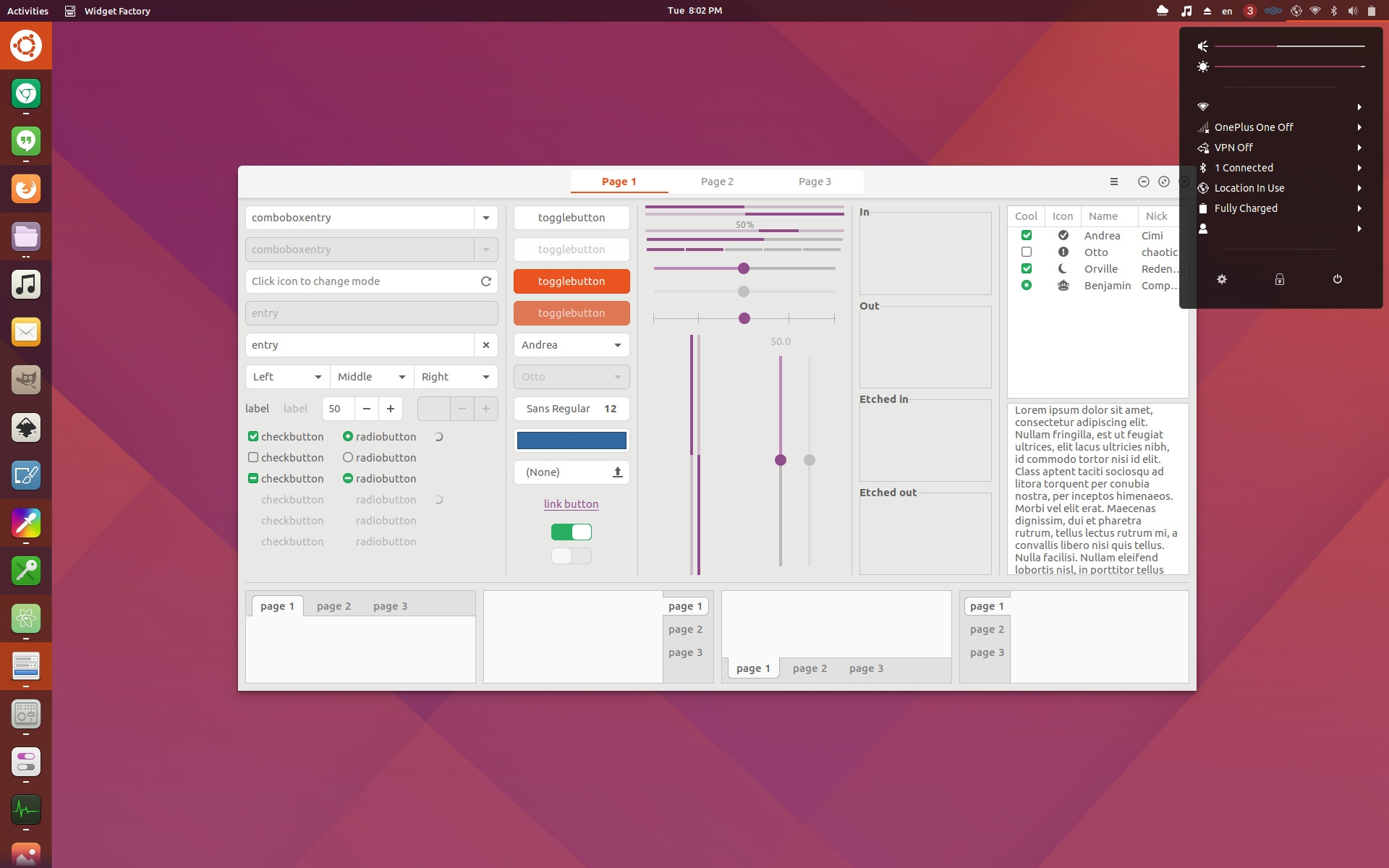Open Hangouts from the dock

point(26,141)
